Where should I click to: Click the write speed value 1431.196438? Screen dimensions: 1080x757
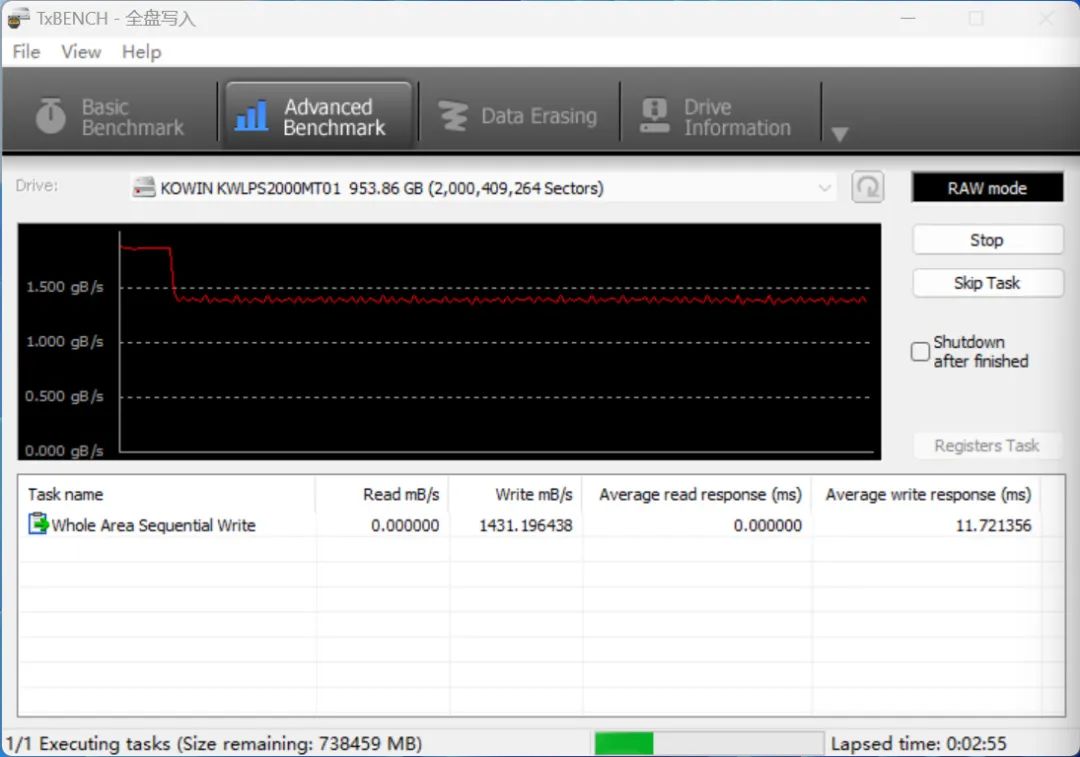[x=526, y=526]
